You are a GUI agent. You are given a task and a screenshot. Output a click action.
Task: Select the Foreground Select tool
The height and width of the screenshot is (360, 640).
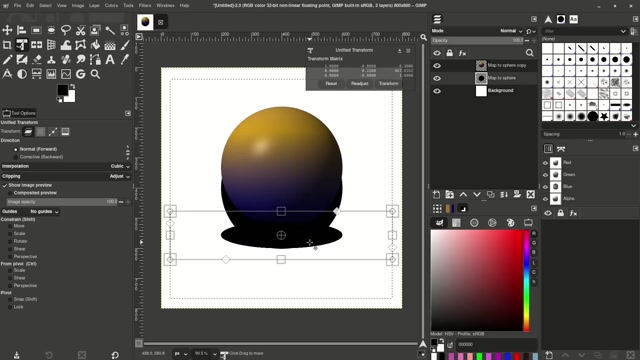pyautogui.click(x=95, y=30)
